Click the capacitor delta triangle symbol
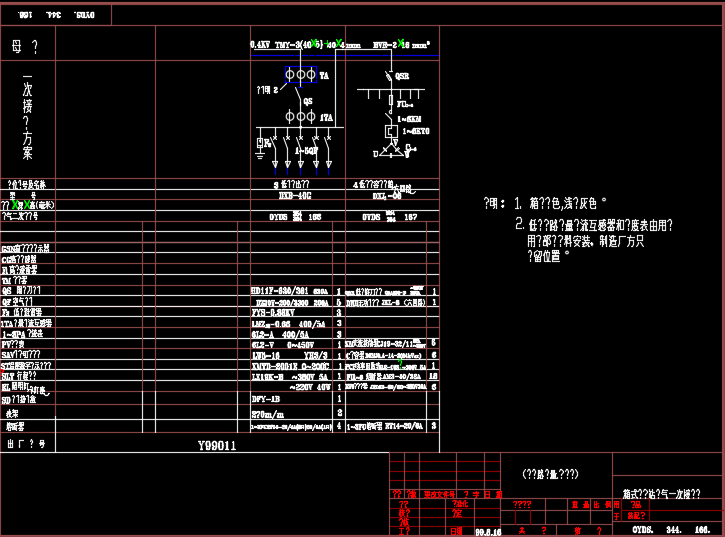This screenshot has height=537, width=725. [391, 150]
